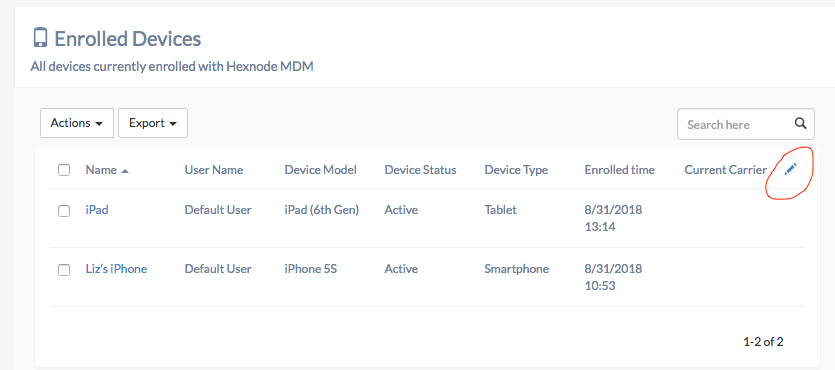Image resolution: width=835 pixels, height=370 pixels.
Task: Sort by Device Model column header
Action: pos(321,170)
